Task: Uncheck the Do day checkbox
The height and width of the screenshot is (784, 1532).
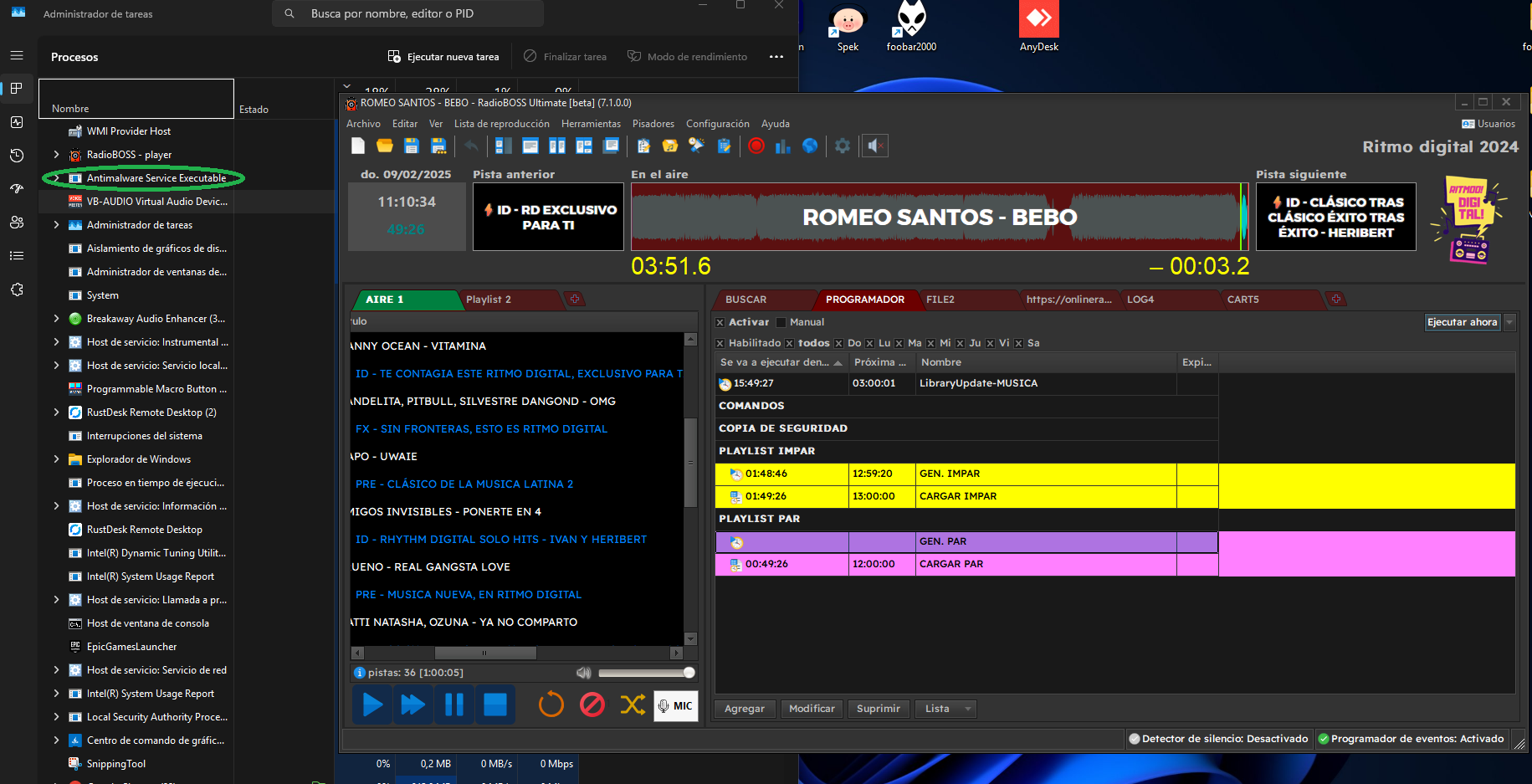Action: tap(838, 343)
